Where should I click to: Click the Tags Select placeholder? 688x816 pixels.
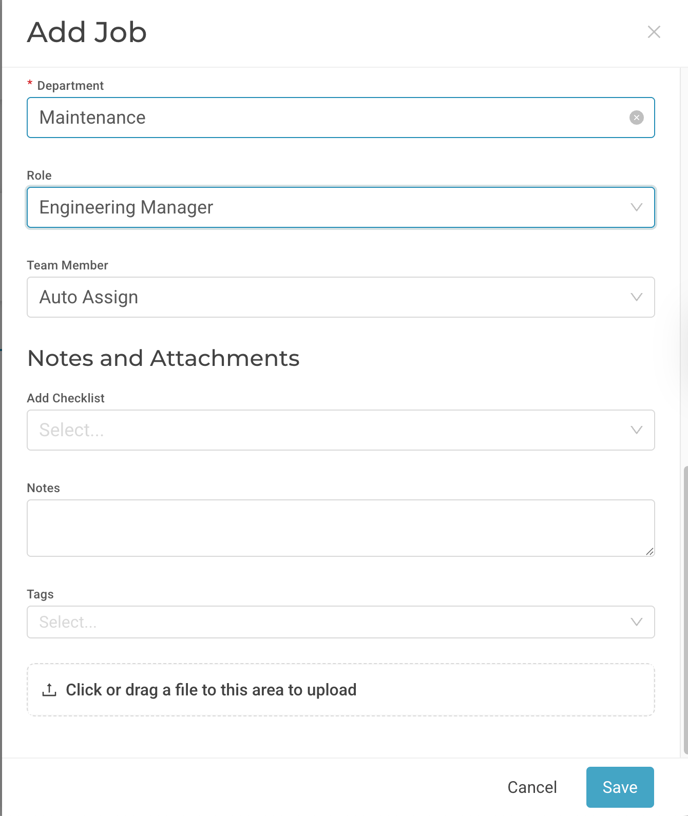(68, 622)
